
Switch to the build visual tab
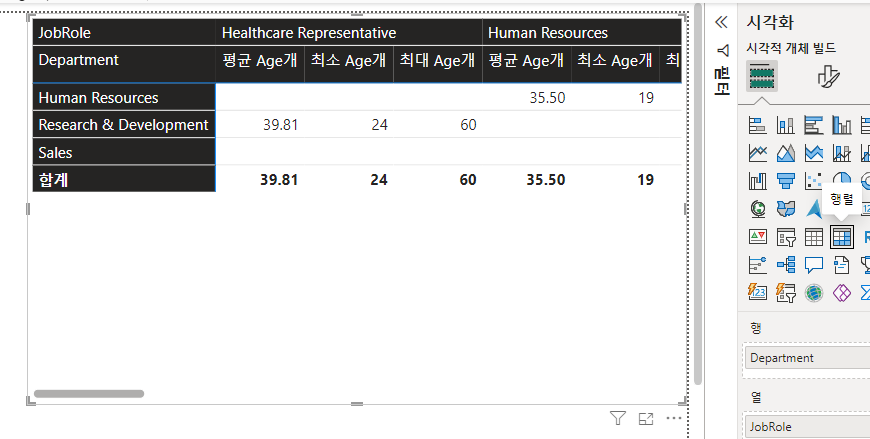(x=763, y=77)
